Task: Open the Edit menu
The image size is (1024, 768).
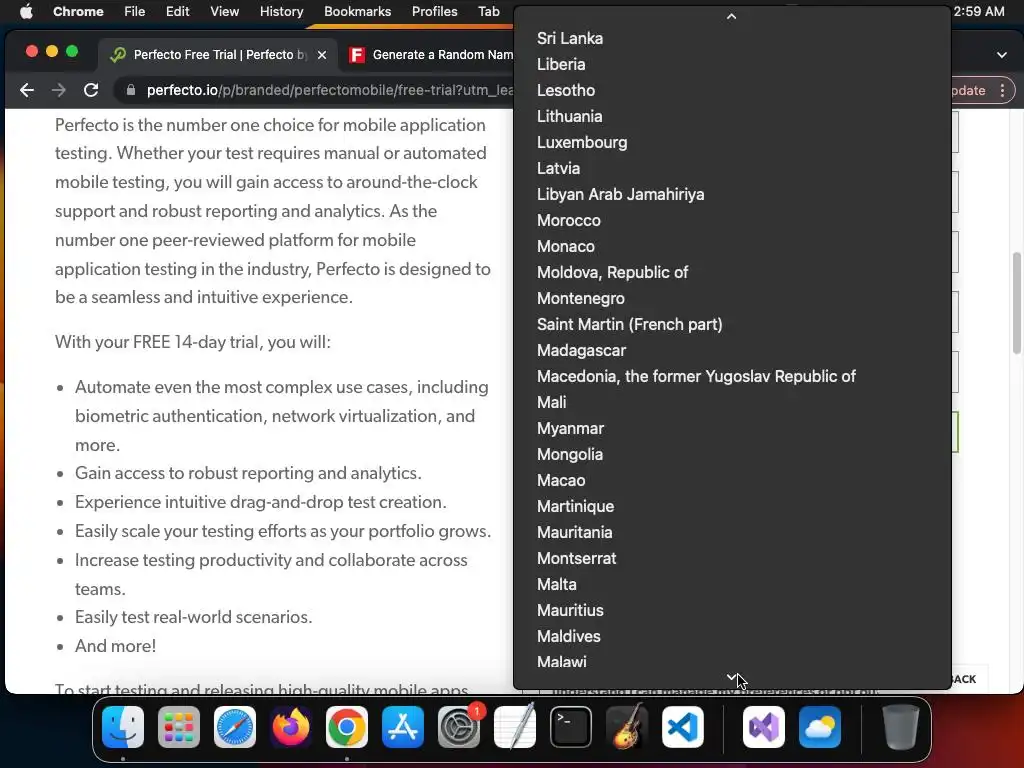Action: (x=177, y=11)
